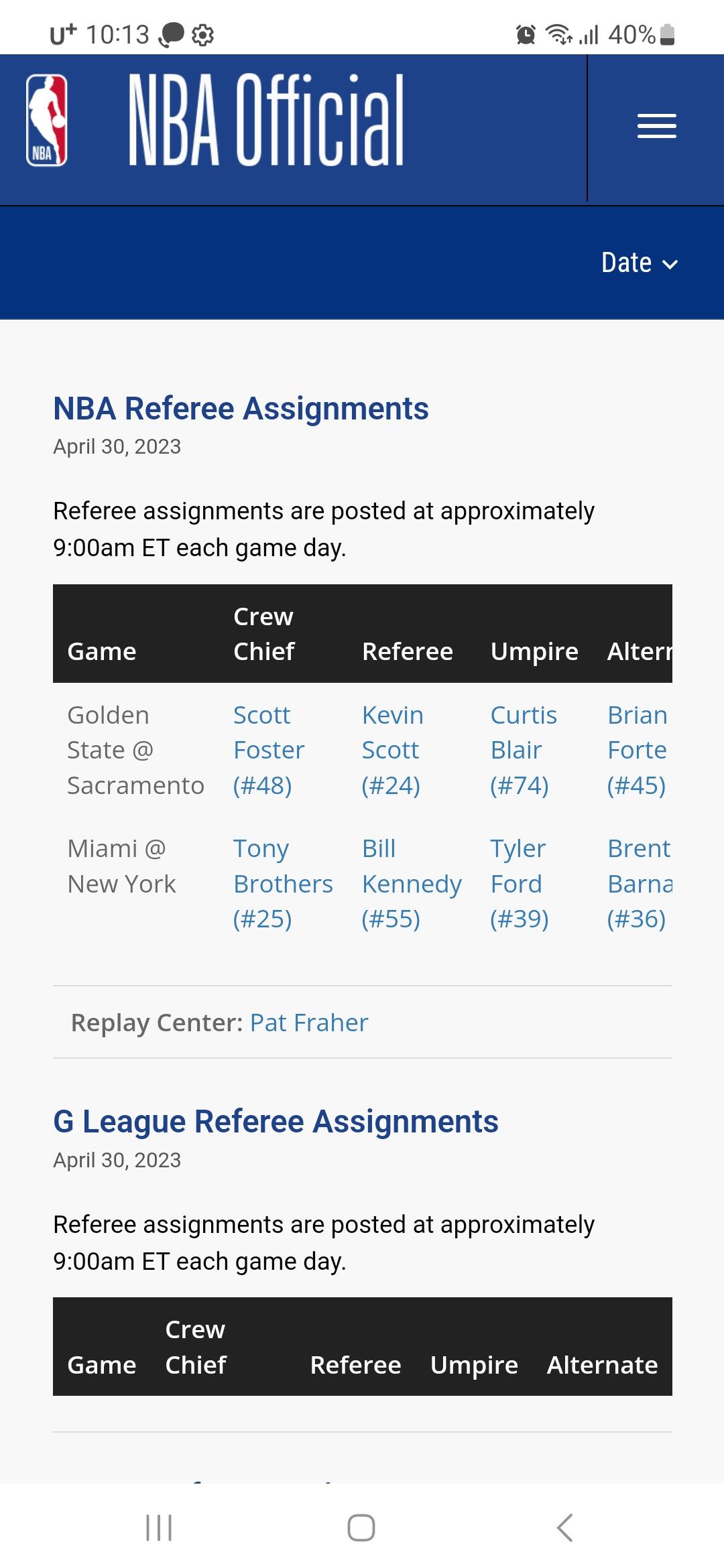Tap the settings gear status icon

[202, 35]
